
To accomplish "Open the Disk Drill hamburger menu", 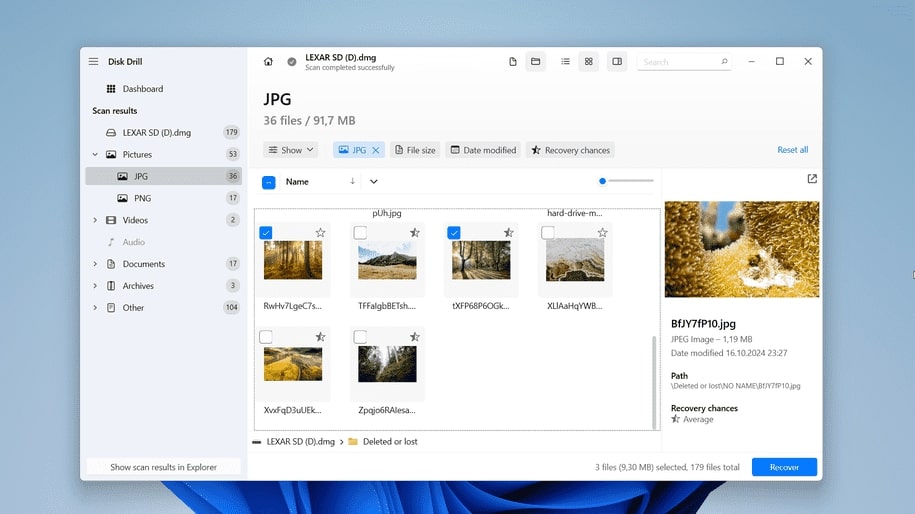I will pyautogui.click(x=93, y=61).
